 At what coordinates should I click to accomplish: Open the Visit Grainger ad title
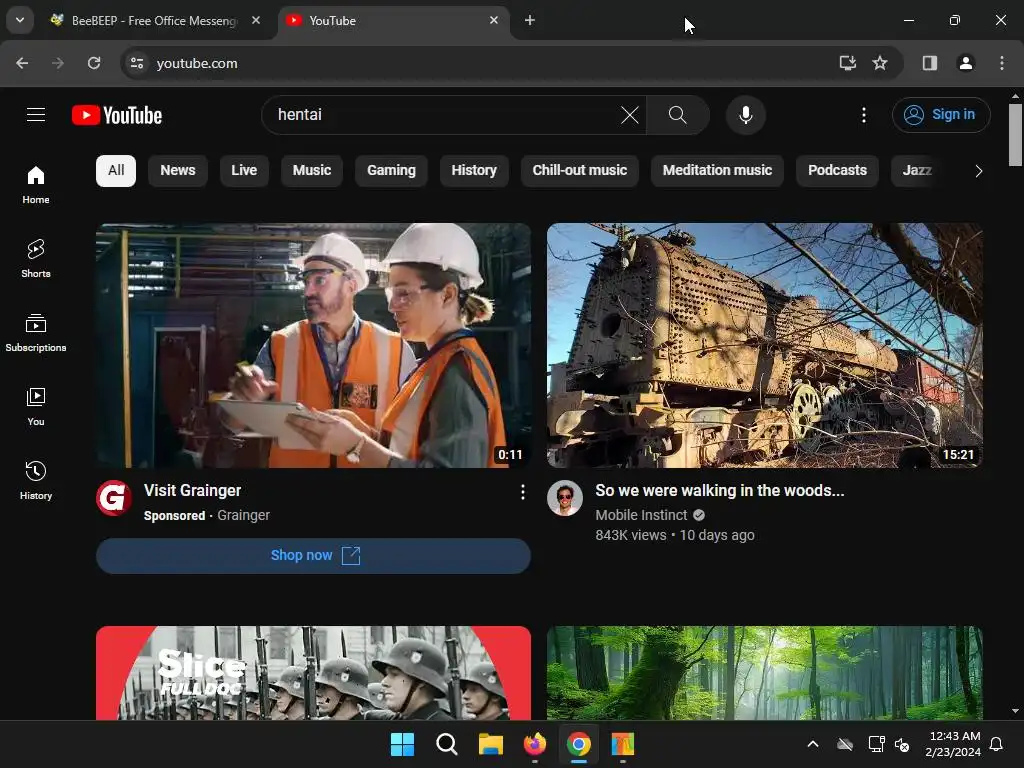pyautogui.click(x=193, y=490)
